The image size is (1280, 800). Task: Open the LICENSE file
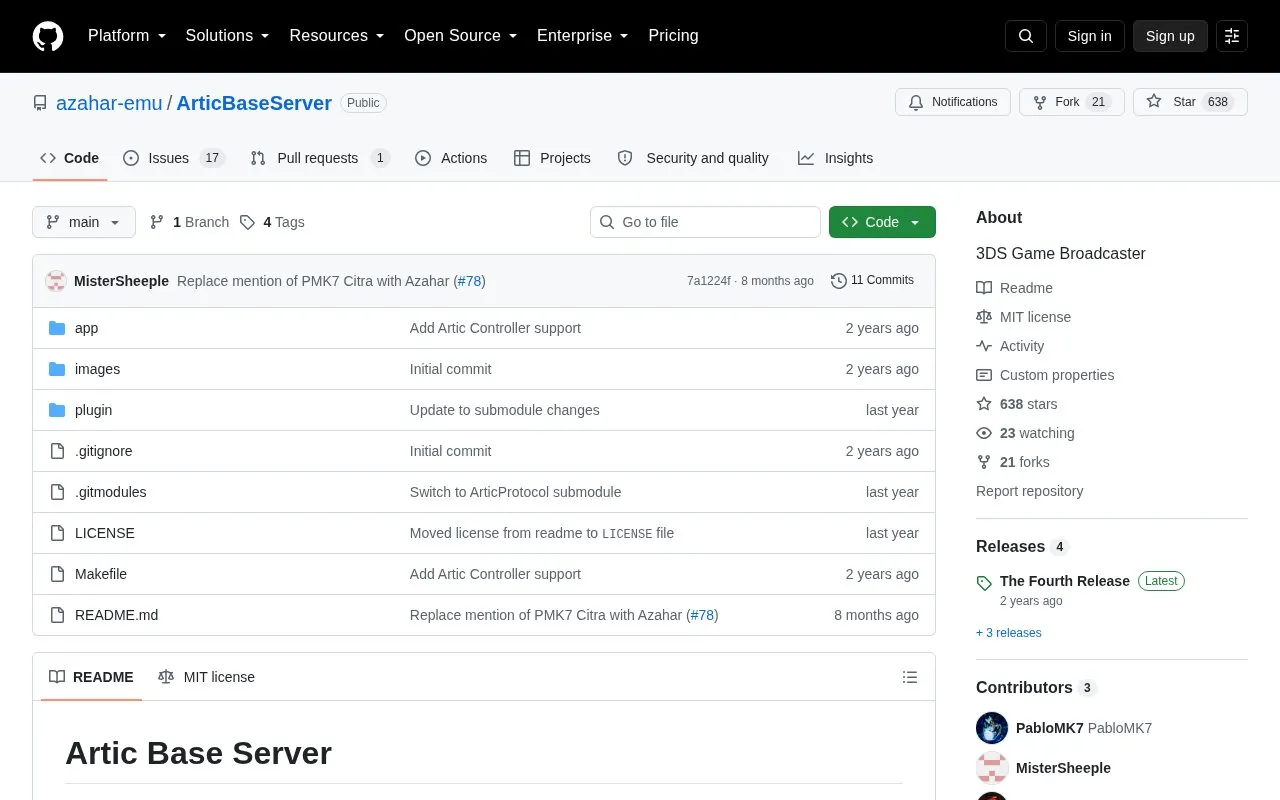(104, 533)
